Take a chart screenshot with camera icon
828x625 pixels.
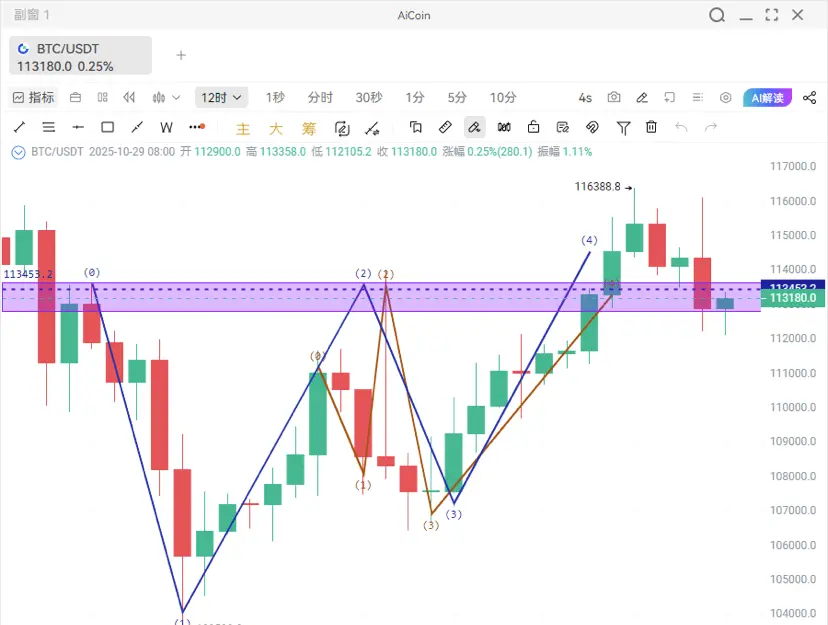[614, 97]
